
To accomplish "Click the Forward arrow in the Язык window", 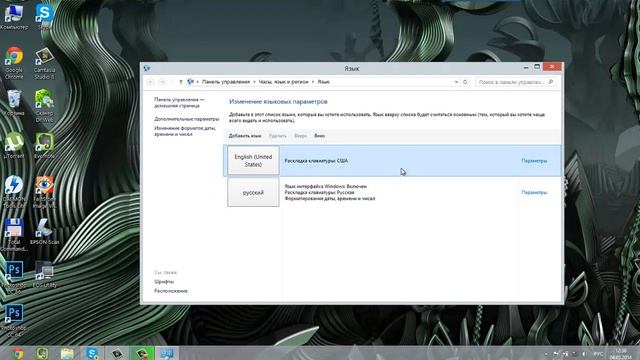I will coord(162,82).
